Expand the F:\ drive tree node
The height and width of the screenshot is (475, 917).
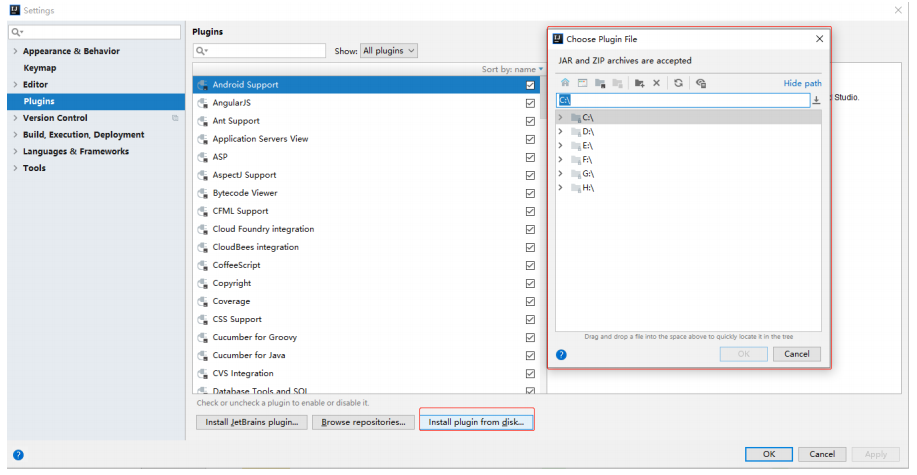pos(560,160)
